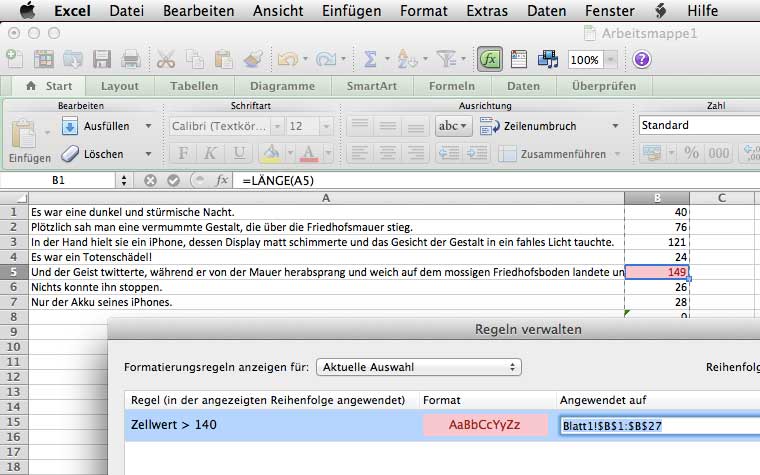The height and width of the screenshot is (475, 760).
Task: Click the scissors cut icon
Action: click(x=167, y=60)
